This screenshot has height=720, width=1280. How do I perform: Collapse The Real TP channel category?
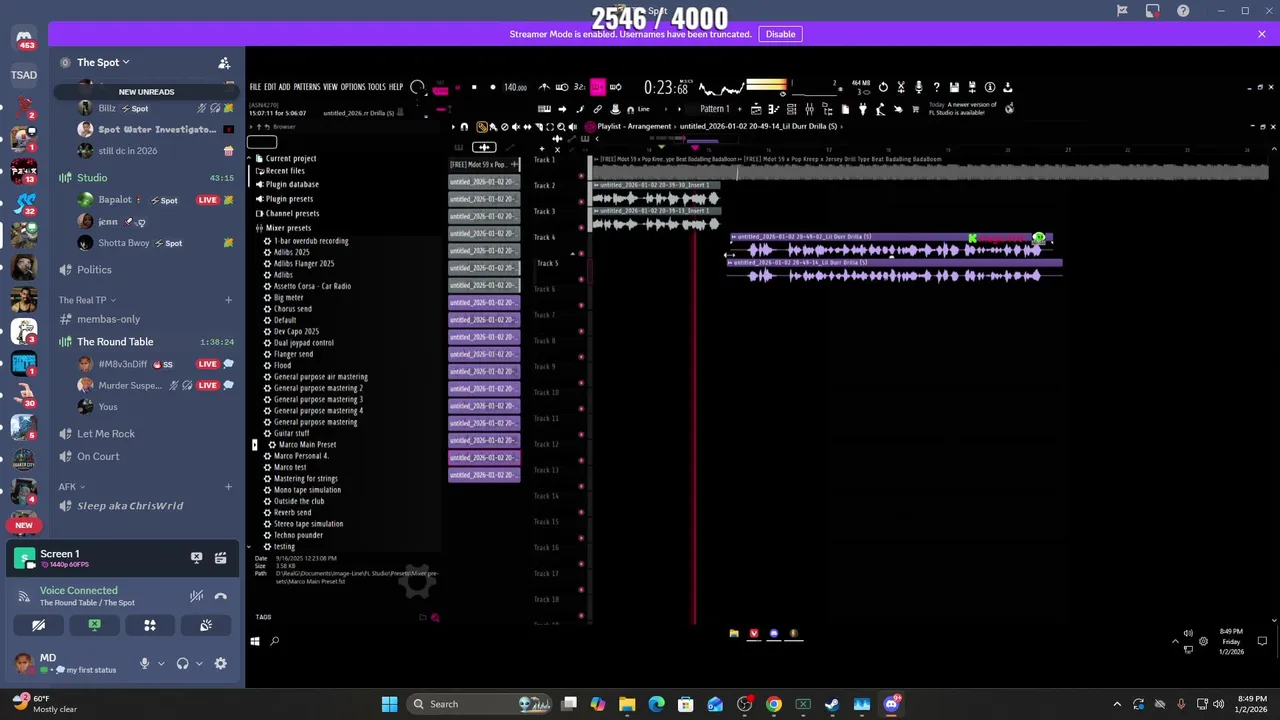(87, 300)
